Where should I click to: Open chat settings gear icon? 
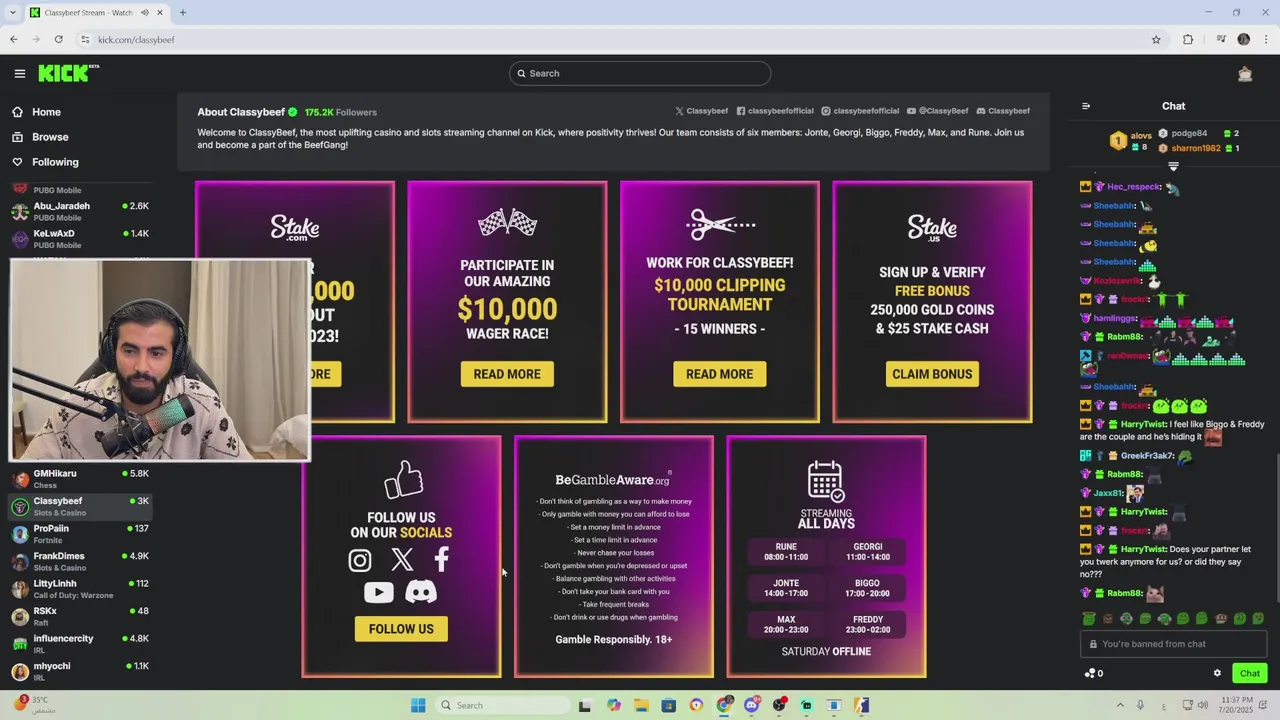point(1217,673)
